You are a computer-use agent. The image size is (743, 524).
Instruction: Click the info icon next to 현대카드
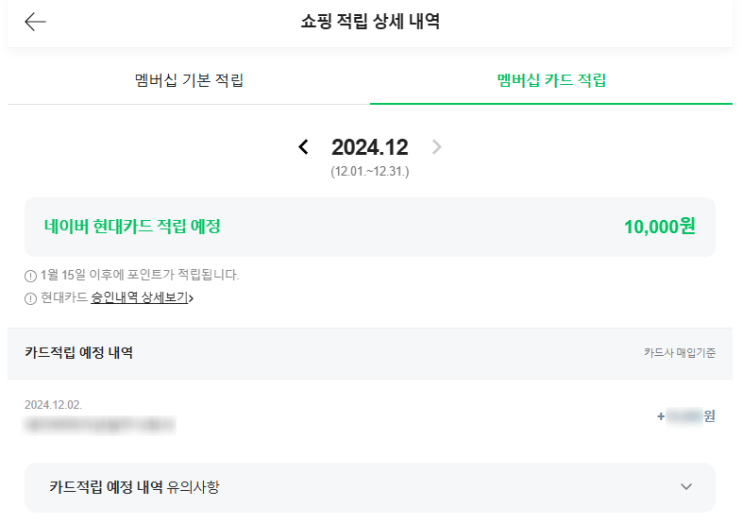pyautogui.click(x=30, y=298)
